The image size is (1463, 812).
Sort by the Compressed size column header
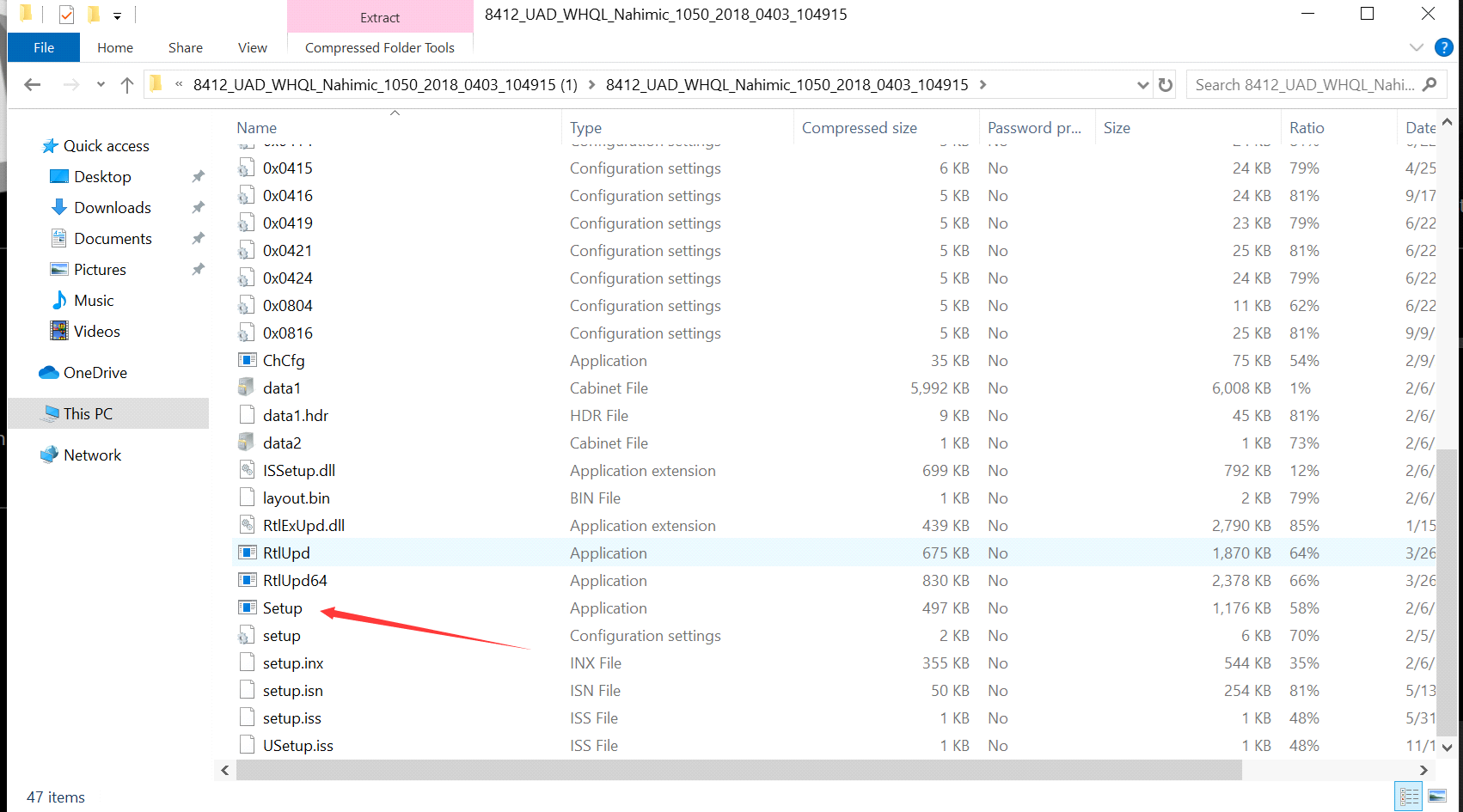[x=859, y=128]
